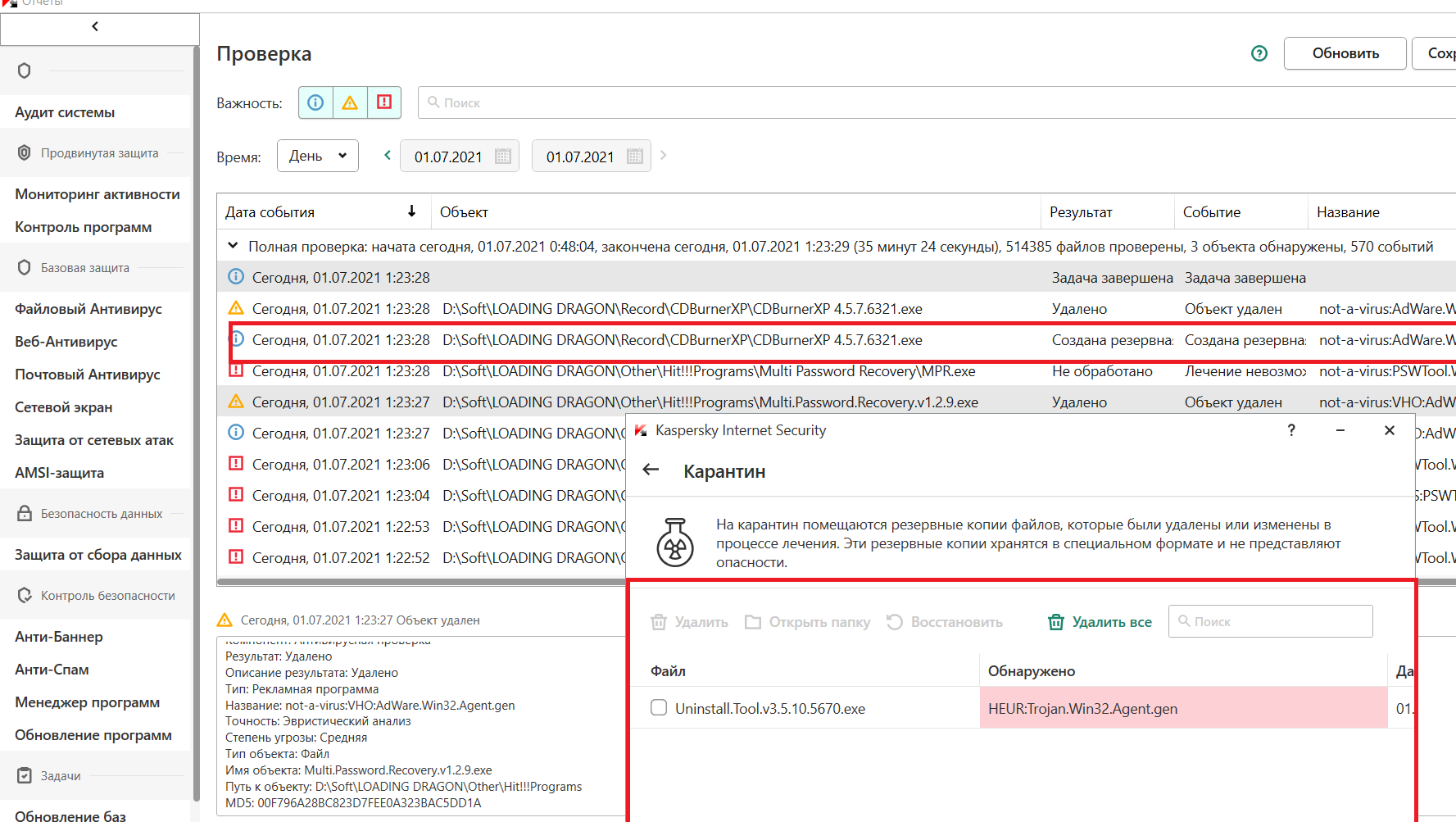Sort by the Событие column header
This screenshot has height=822, width=1456.
1241,212
